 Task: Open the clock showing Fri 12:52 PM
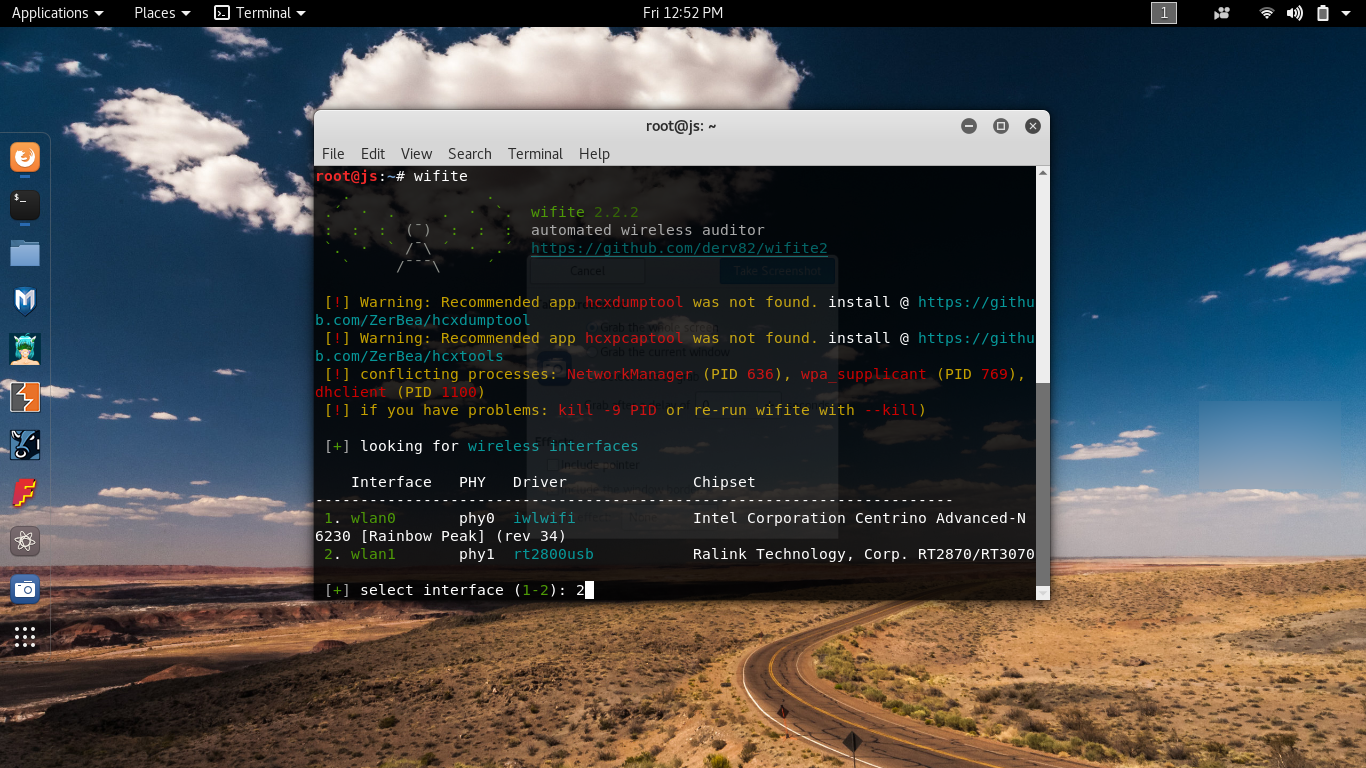point(683,13)
